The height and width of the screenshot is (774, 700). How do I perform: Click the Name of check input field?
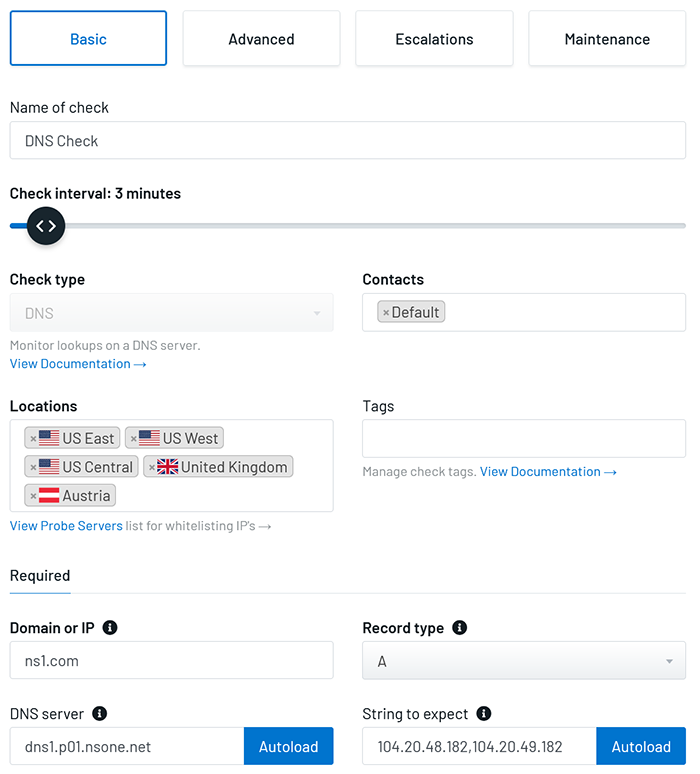pos(348,141)
